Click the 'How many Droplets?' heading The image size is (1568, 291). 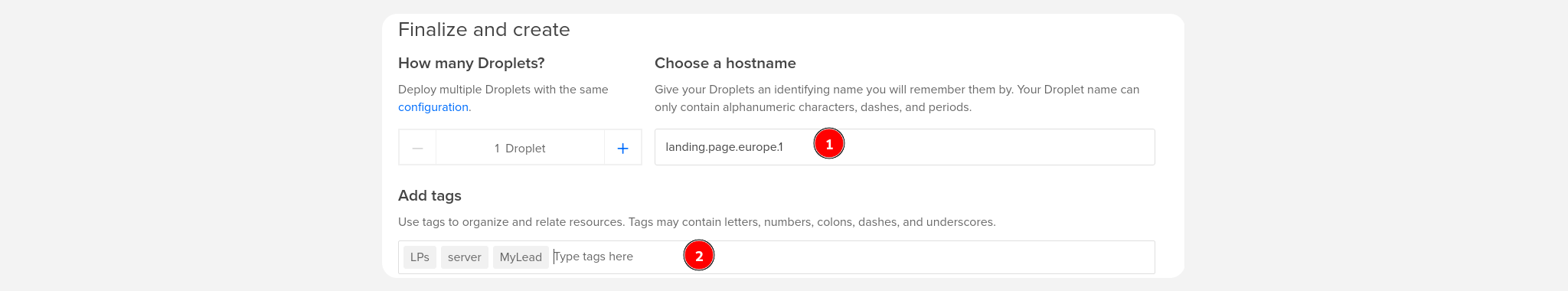(x=472, y=64)
